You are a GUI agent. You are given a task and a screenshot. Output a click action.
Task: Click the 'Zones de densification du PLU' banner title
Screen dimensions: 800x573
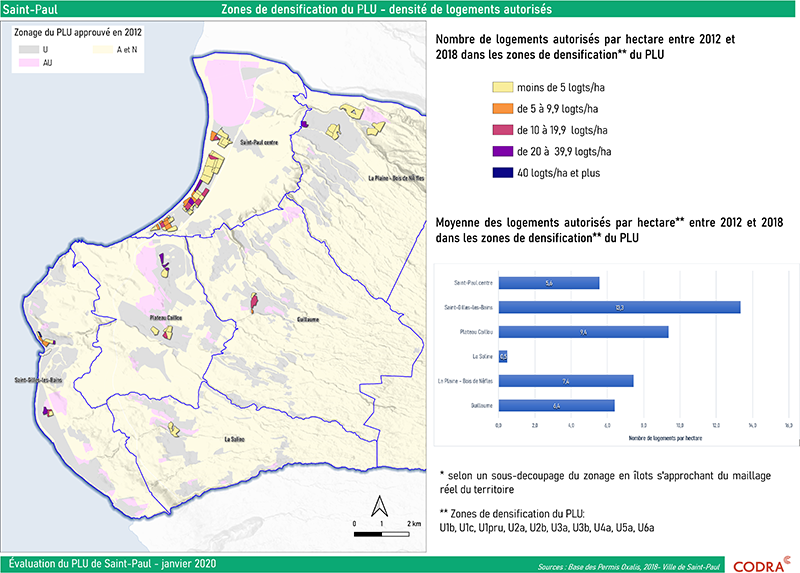click(399, 9)
